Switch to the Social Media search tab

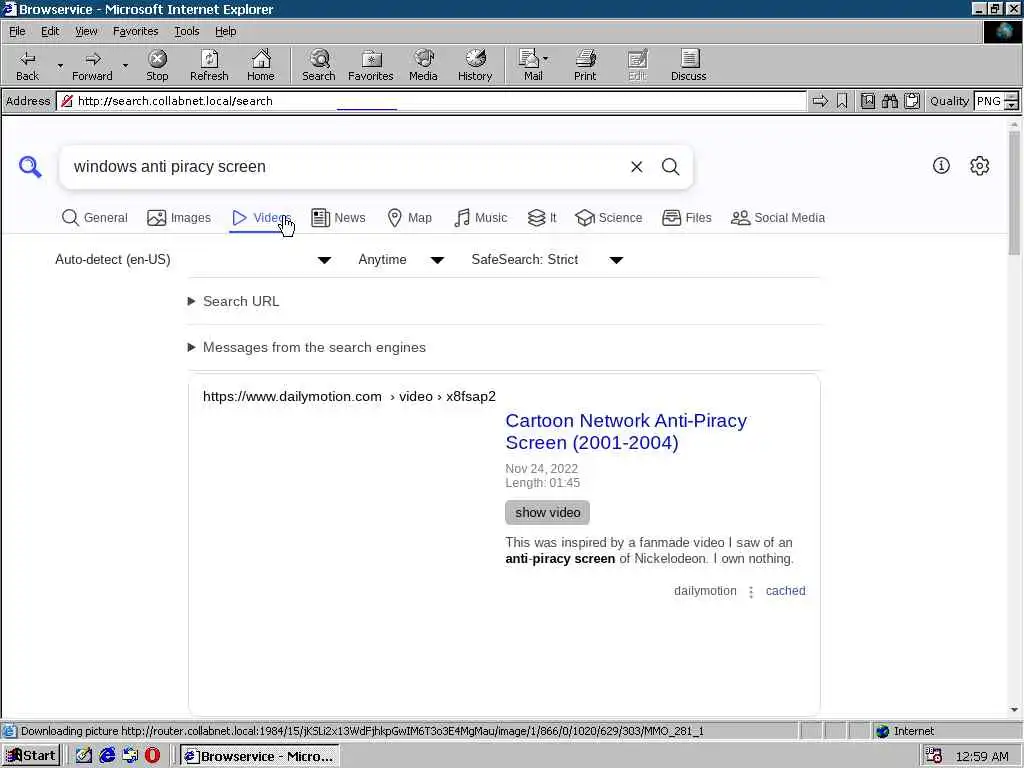[778, 217]
